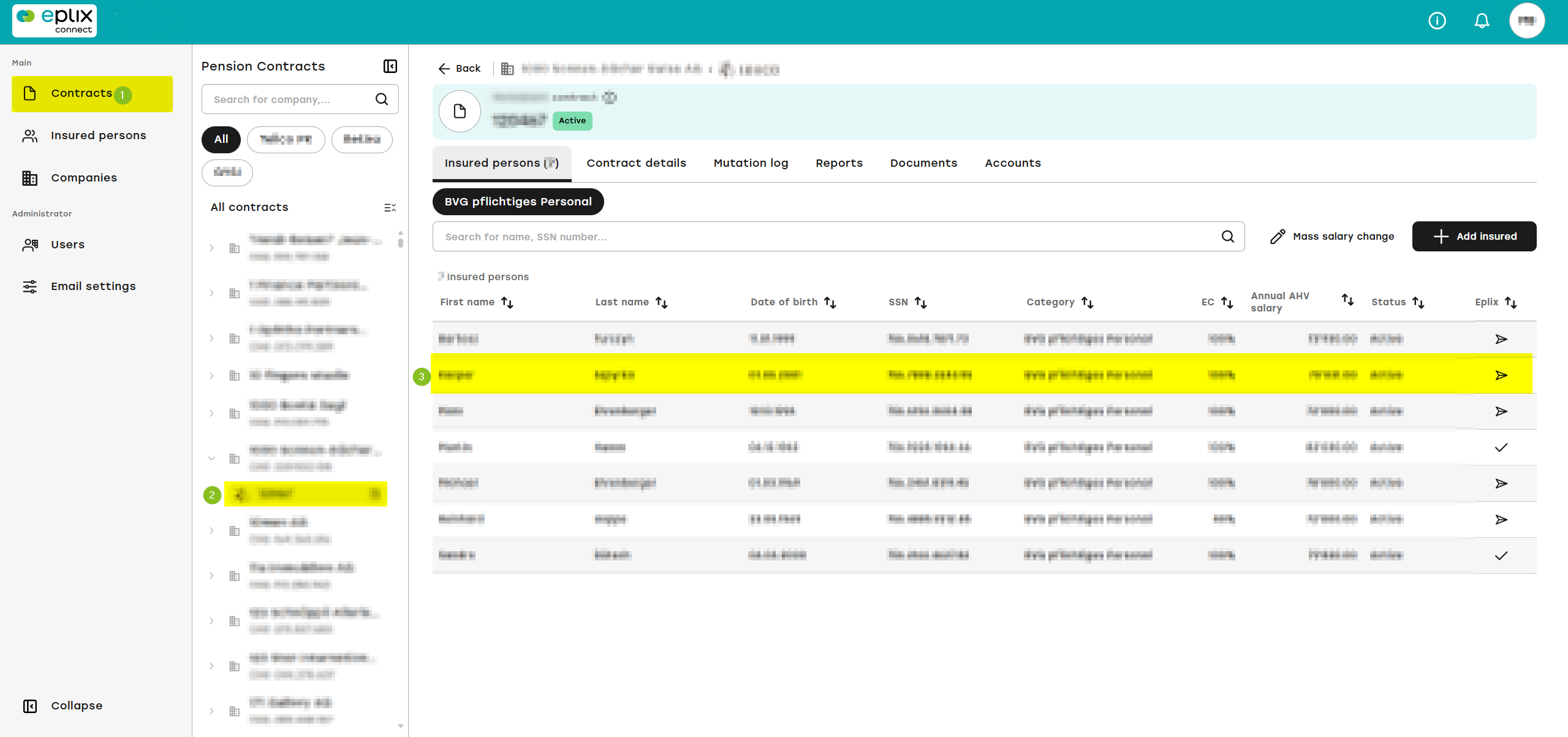The image size is (1568, 737).
Task: Click the Add insured button
Action: [x=1474, y=237]
